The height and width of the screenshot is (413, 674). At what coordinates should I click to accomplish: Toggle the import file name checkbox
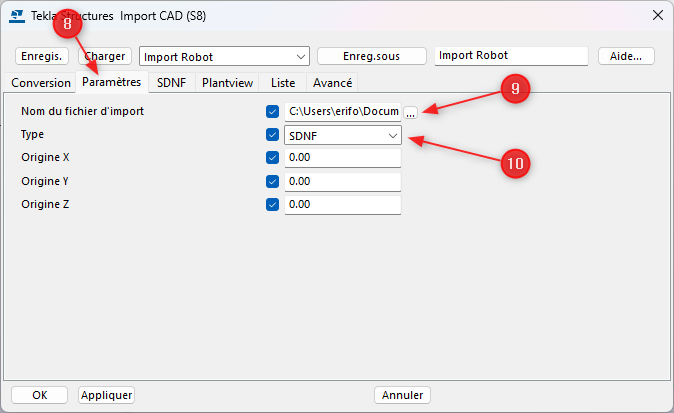coord(273,111)
